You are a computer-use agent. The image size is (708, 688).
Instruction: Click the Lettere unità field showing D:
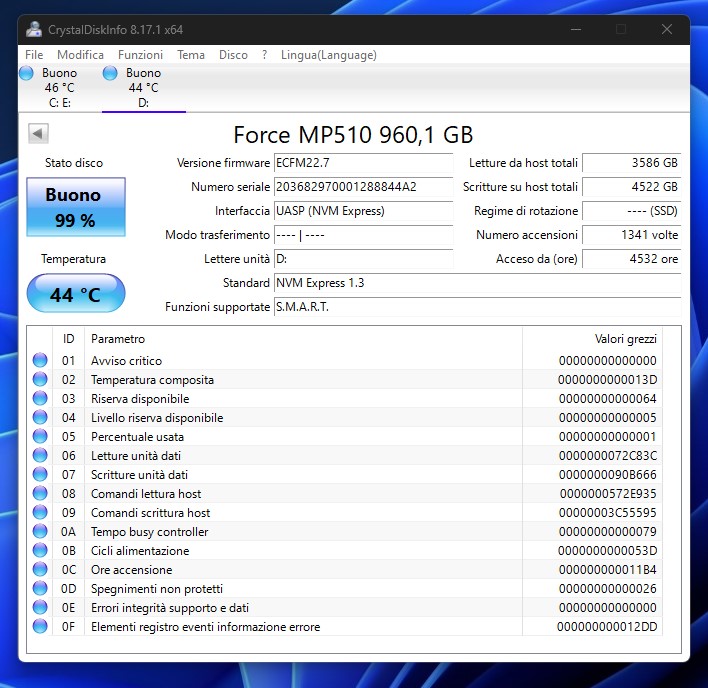click(363, 259)
